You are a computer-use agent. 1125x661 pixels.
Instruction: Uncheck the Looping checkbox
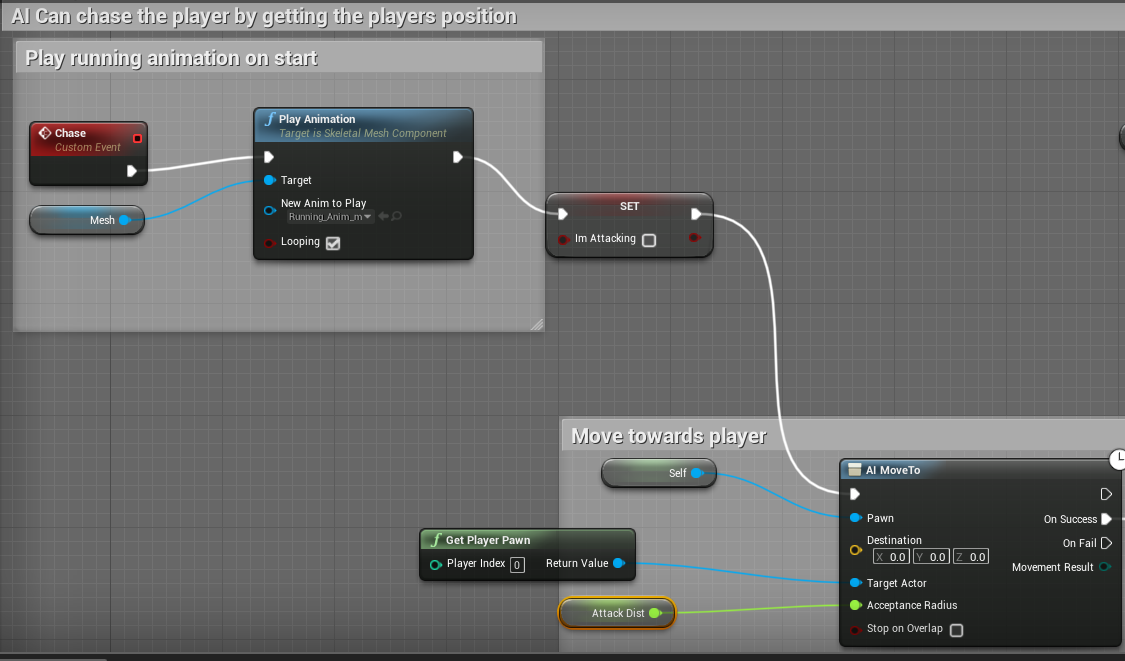(x=333, y=242)
